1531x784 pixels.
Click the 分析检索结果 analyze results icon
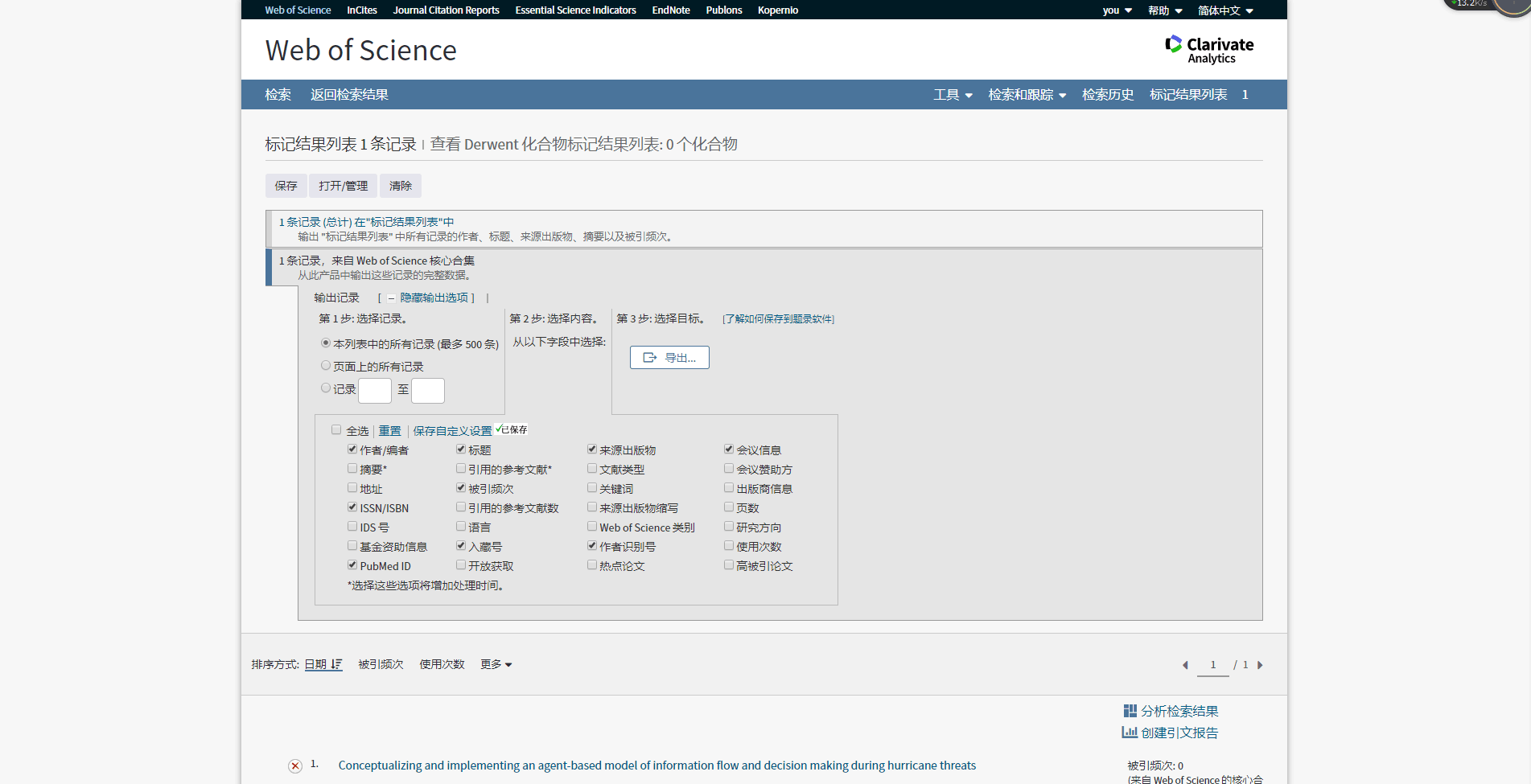pos(1129,711)
